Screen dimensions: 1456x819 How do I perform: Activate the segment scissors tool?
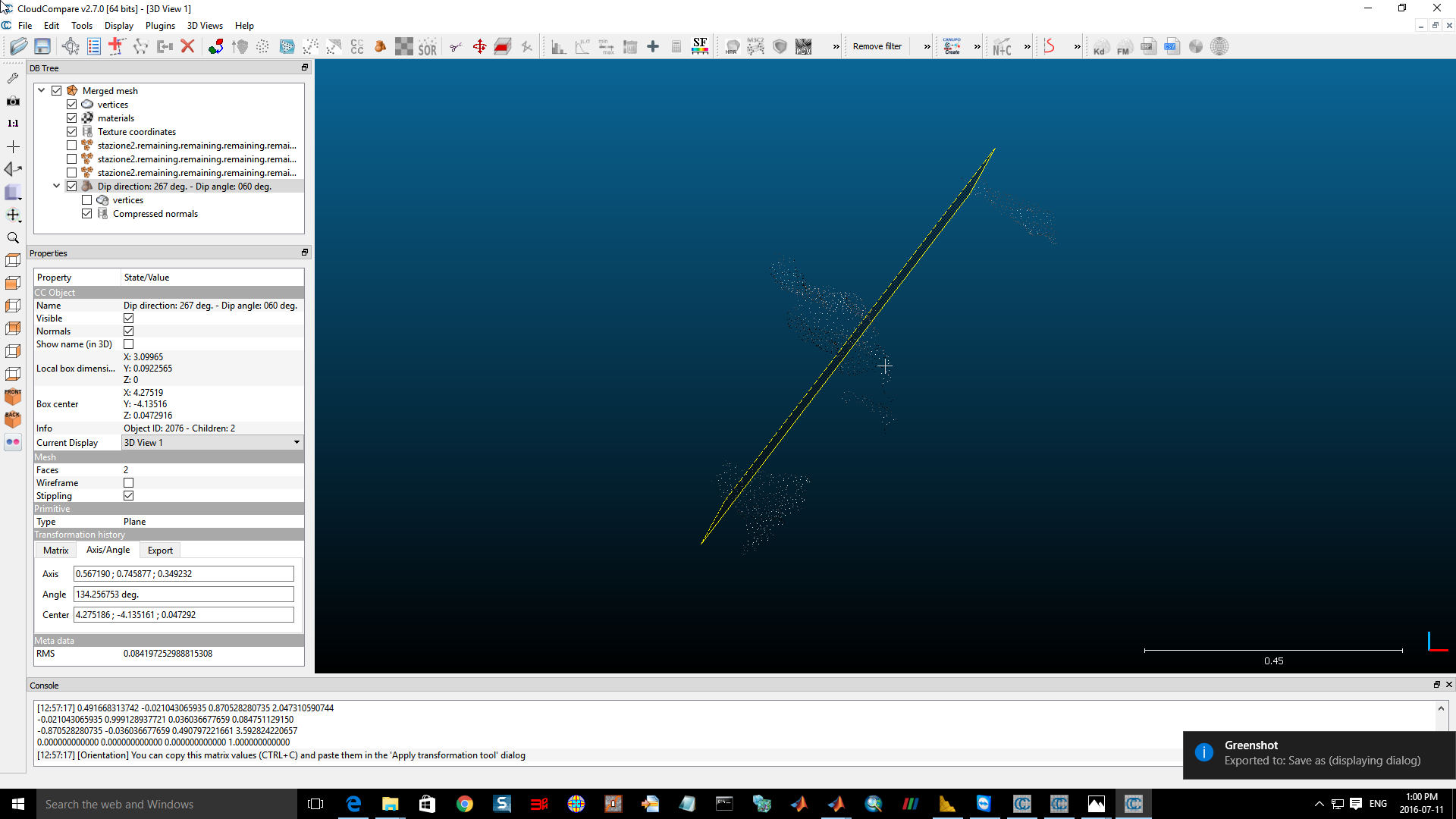coord(456,47)
